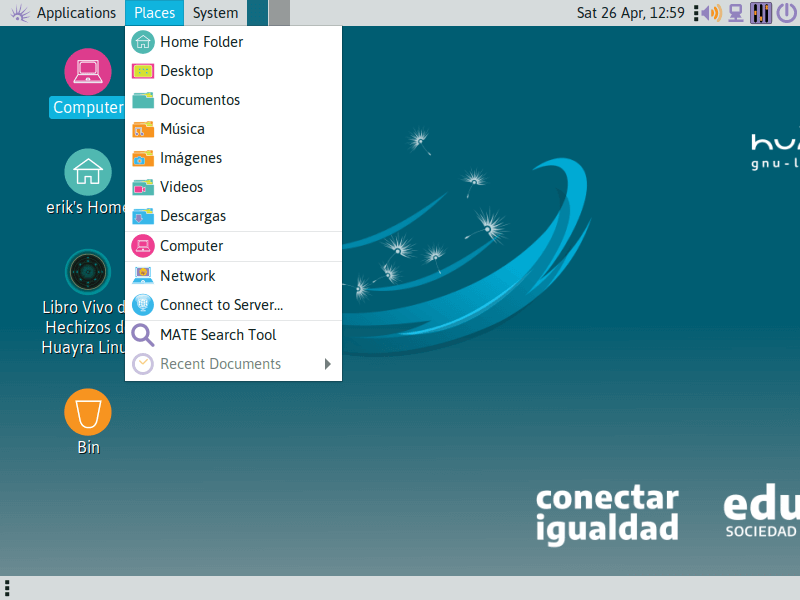
Task: Select the Recent Documents entry
Action: [x=233, y=364]
